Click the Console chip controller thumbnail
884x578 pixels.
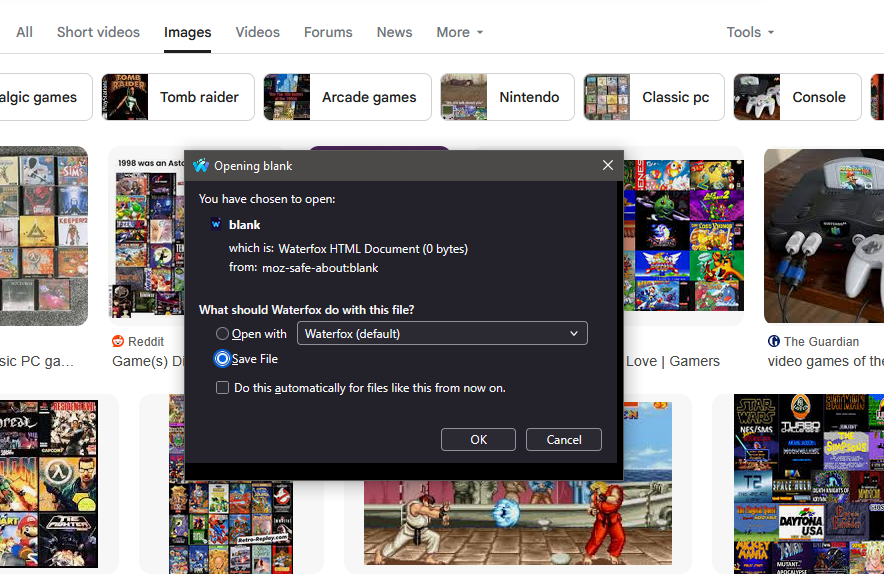[757, 97]
